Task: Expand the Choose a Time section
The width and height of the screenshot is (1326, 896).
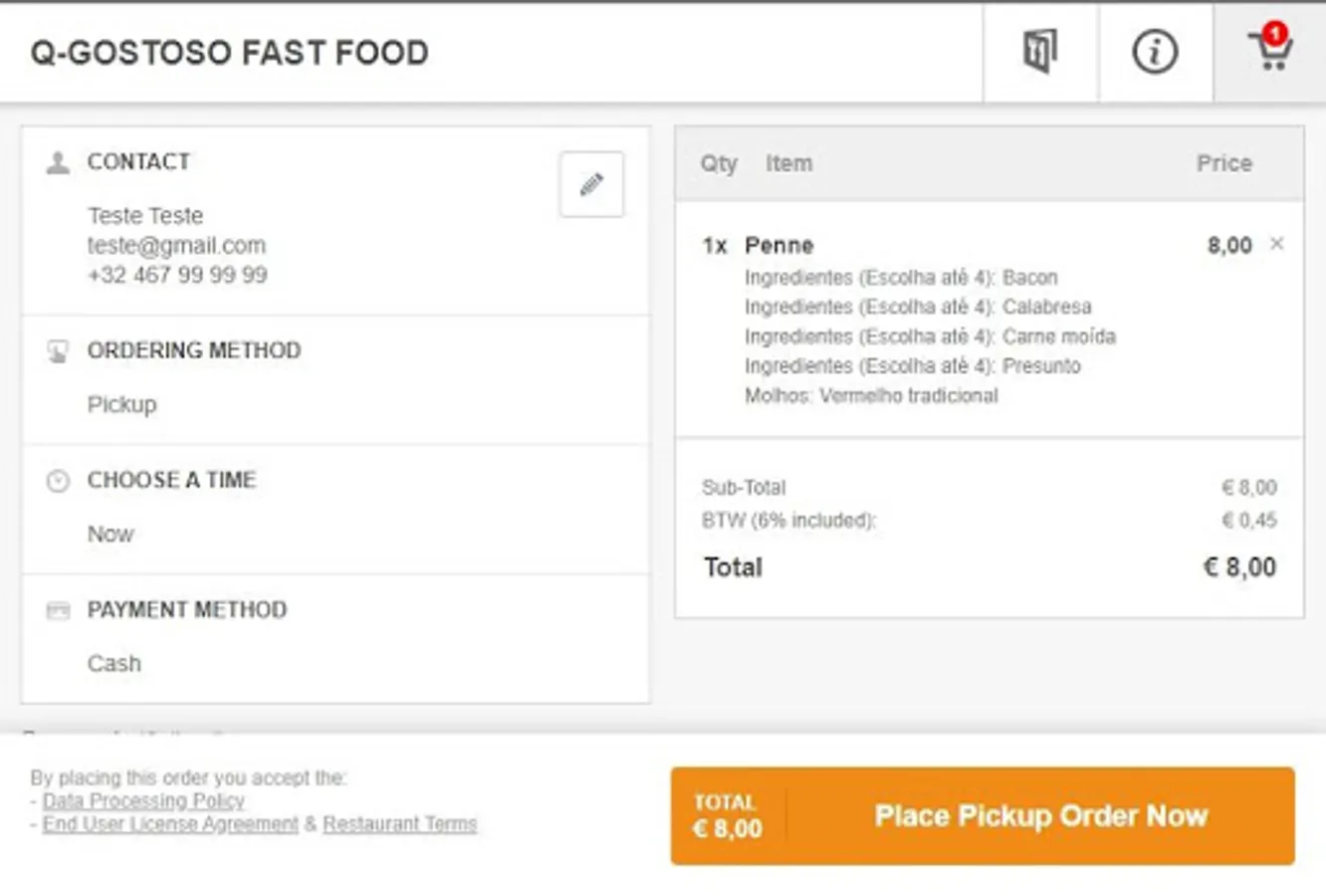Action: (171, 480)
